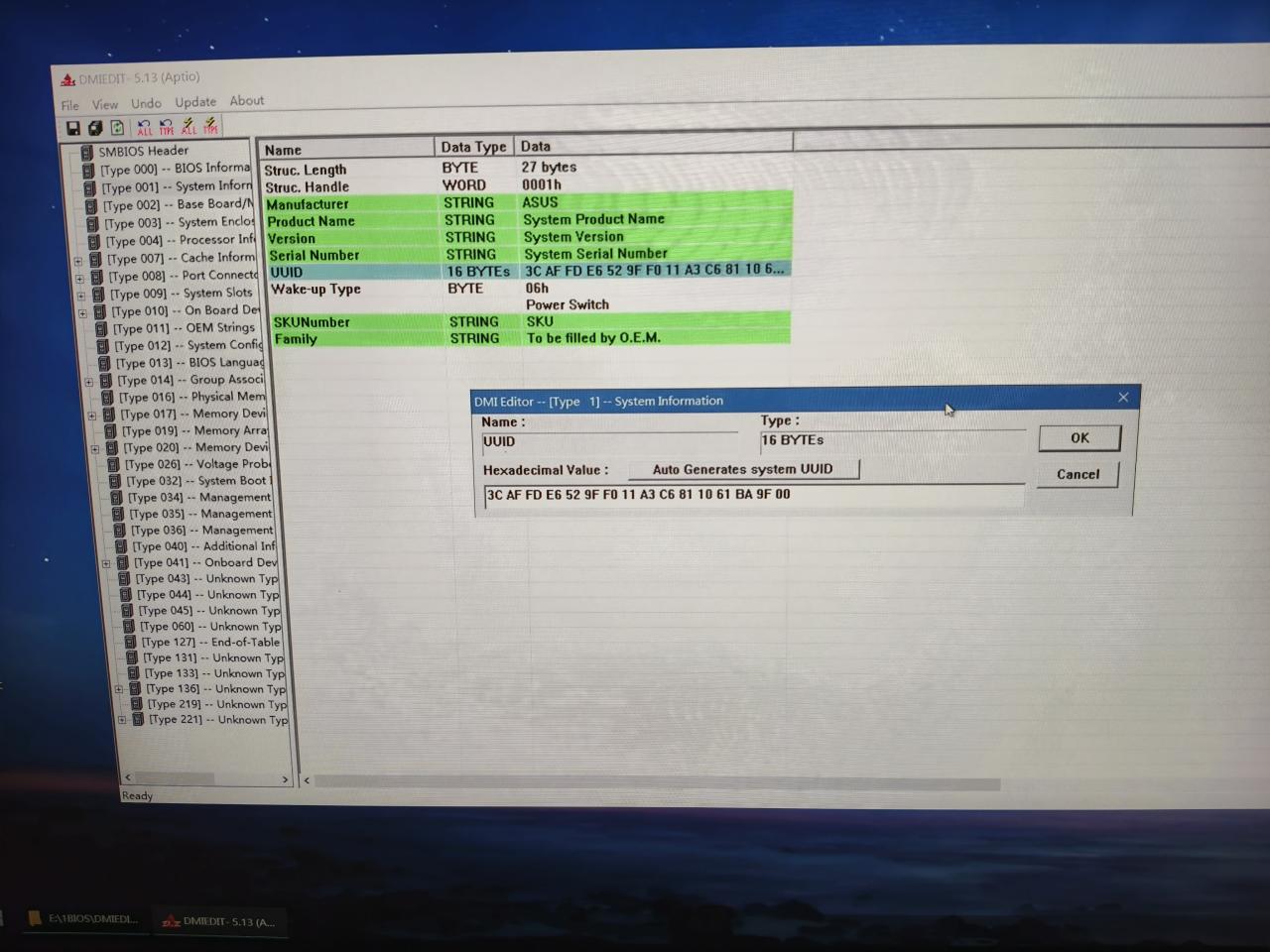Open the Update menu

click(x=195, y=102)
